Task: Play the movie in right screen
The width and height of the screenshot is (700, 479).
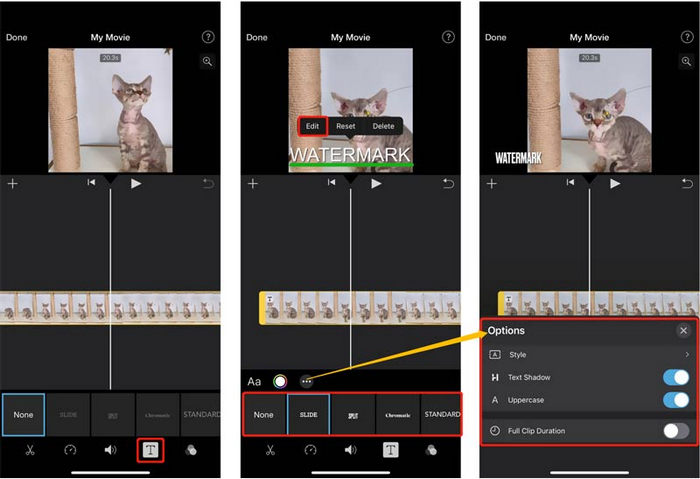Action: click(x=615, y=183)
